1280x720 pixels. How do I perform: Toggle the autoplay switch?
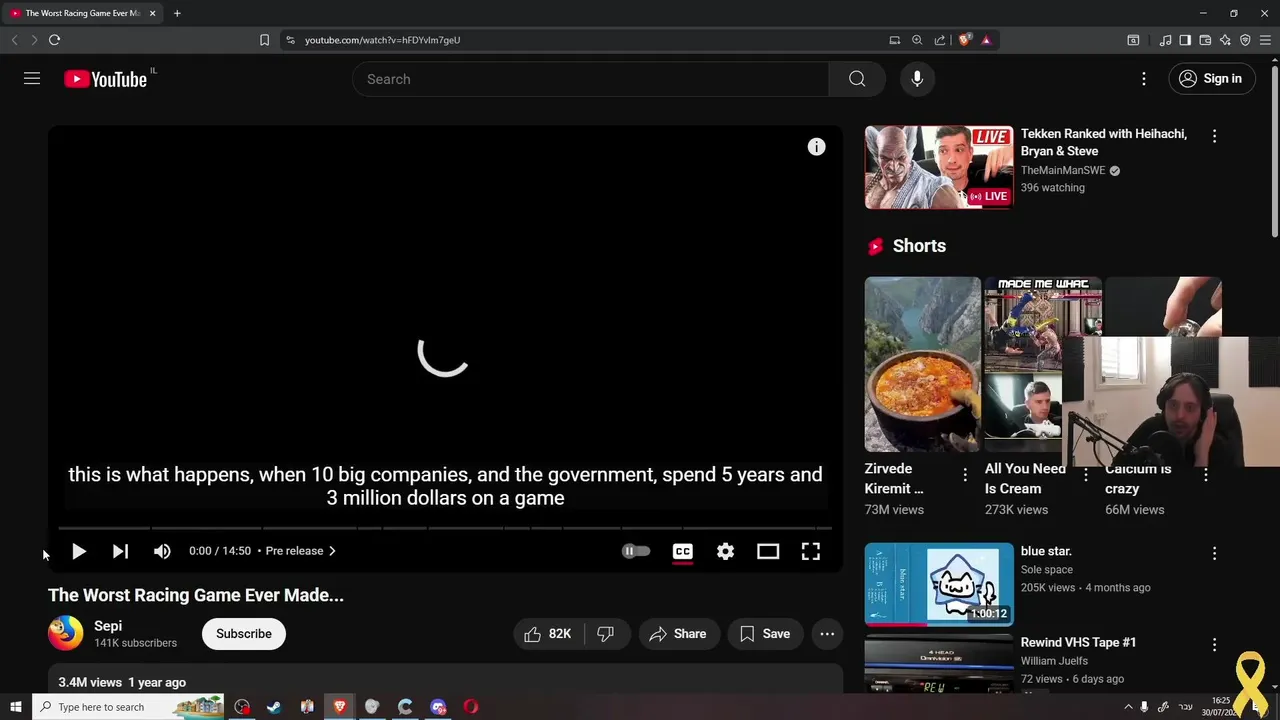pyautogui.click(x=636, y=551)
